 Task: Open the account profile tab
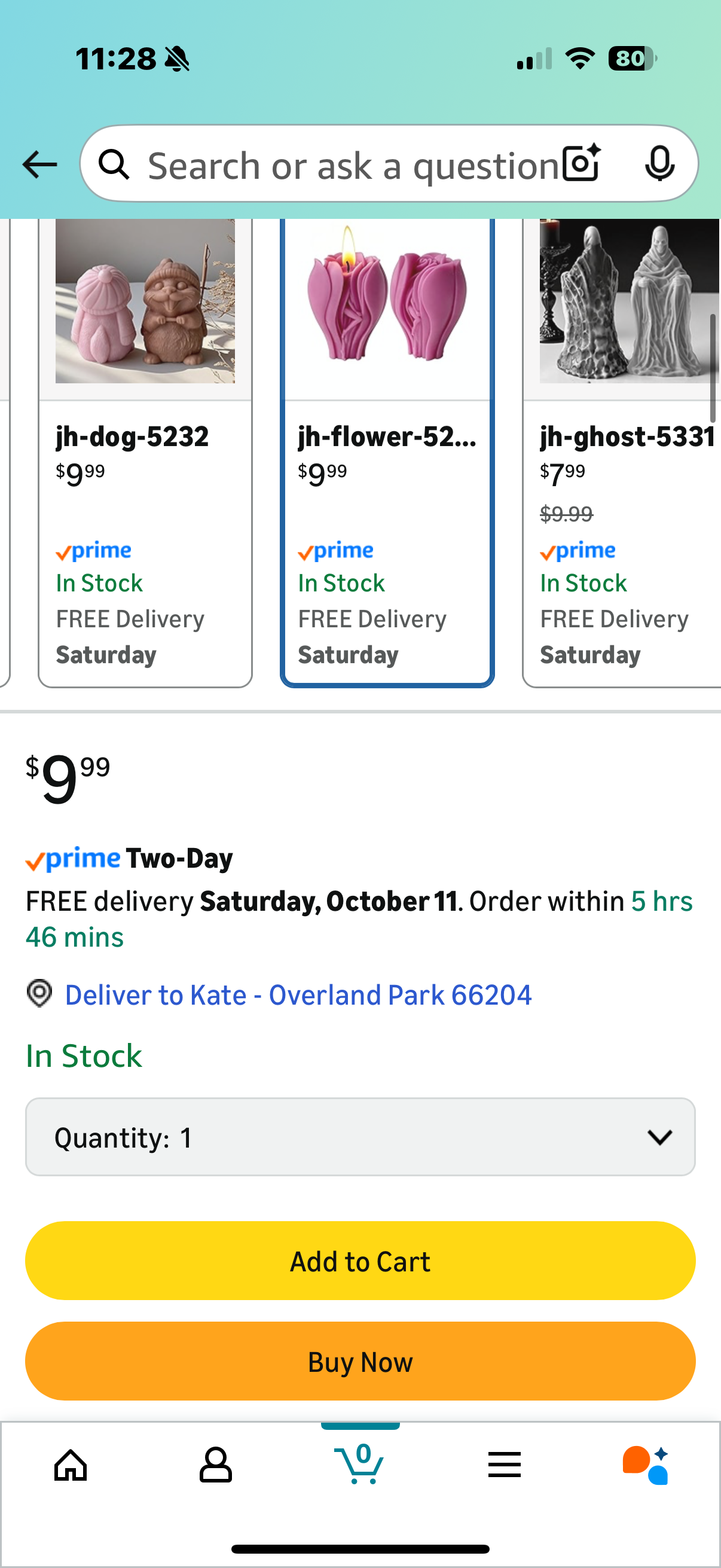215,1464
